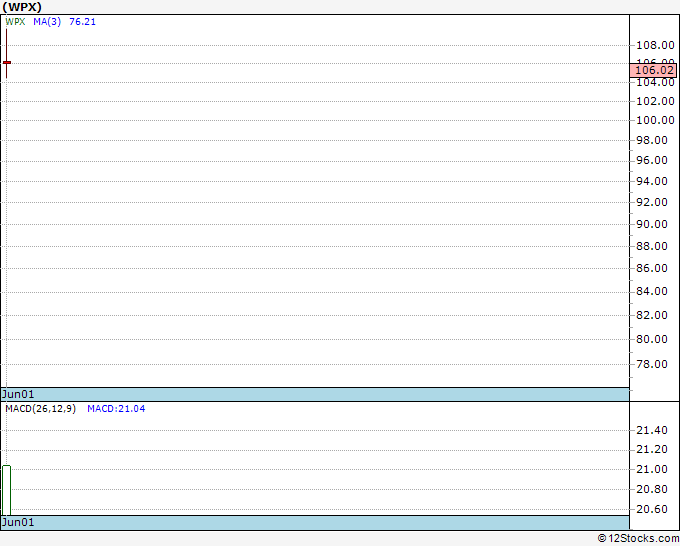
Task: Click the green MACD histogram bar
Action: pos(7,490)
